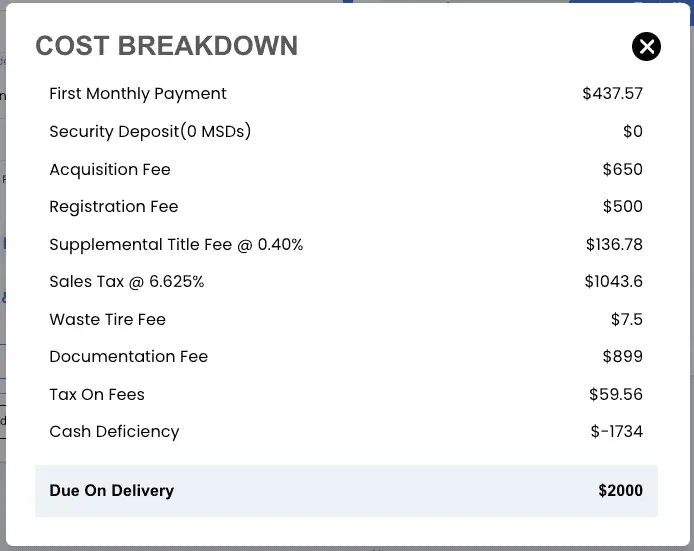
Task: Select the First Monthly Payment label
Action: click(138, 94)
